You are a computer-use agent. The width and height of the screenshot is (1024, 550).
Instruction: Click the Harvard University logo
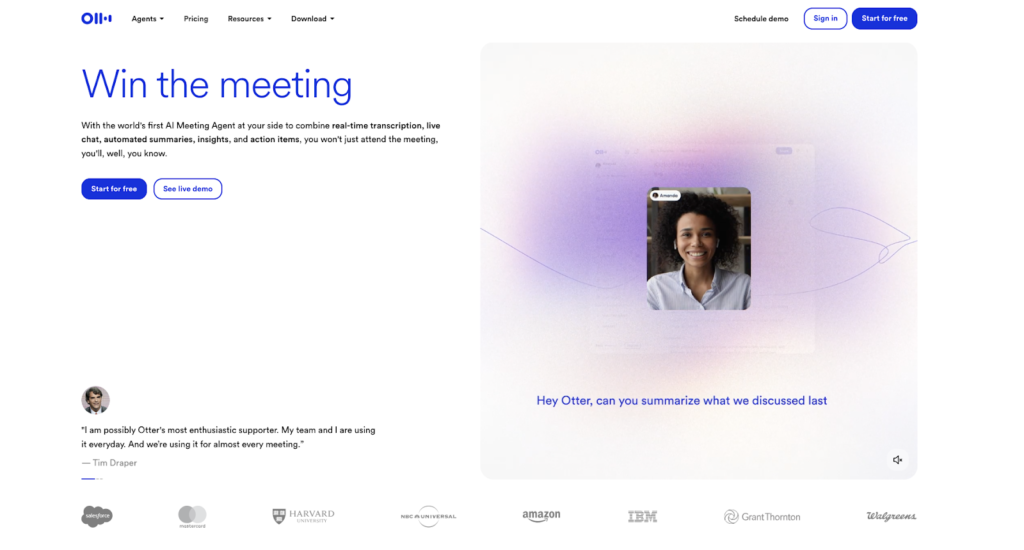point(303,516)
